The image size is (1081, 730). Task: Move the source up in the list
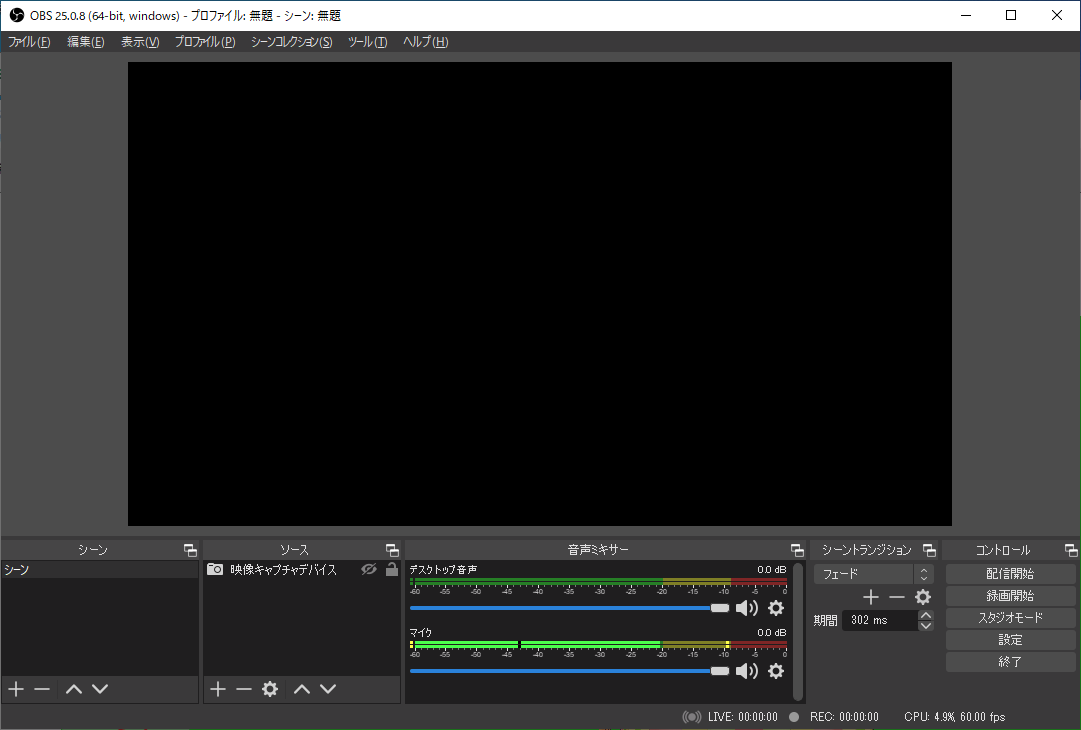click(x=302, y=689)
